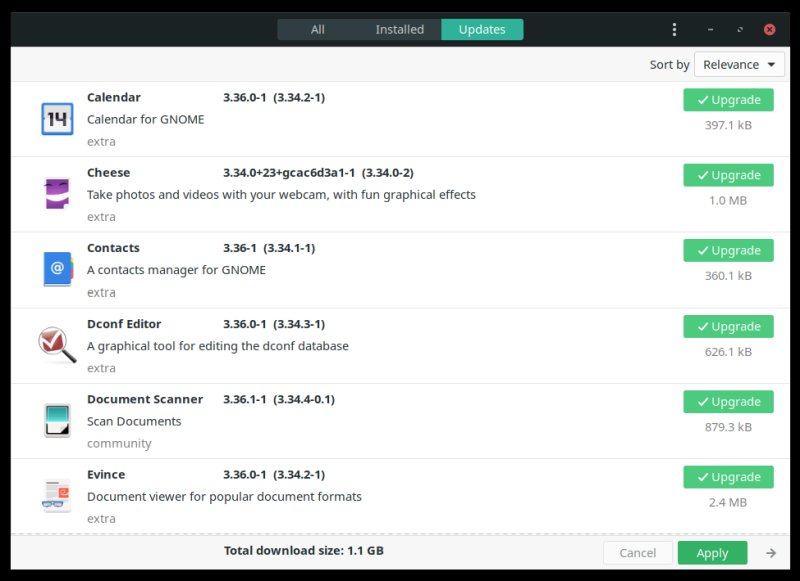Toggle the Upgrade button for Document Scanner

click(x=728, y=402)
